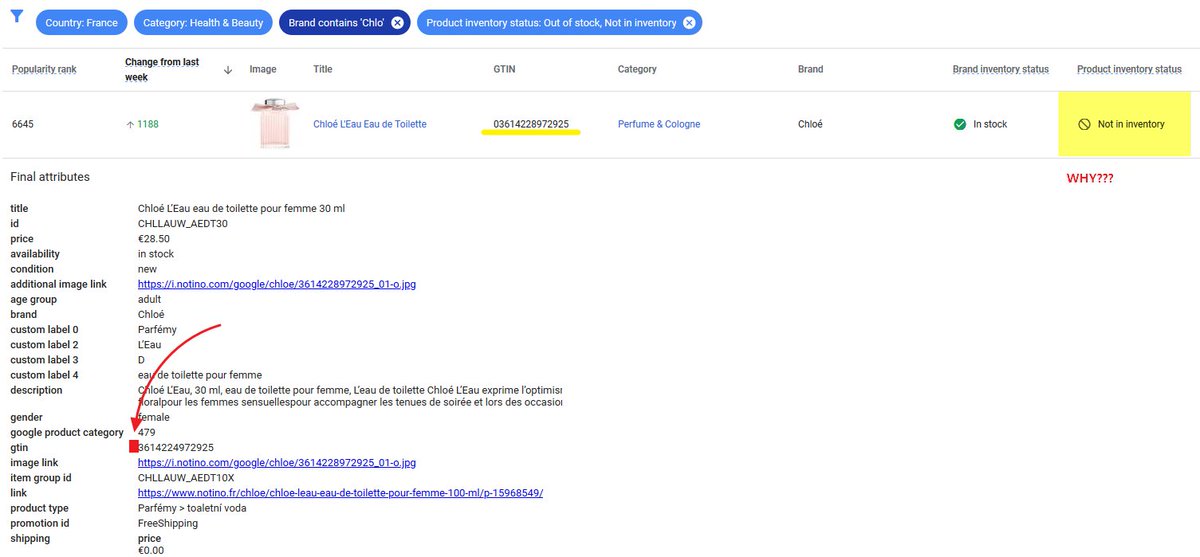The width and height of the screenshot is (1200, 557).
Task: Sort by Popularity rank column header
Action: [x=44, y=69]
